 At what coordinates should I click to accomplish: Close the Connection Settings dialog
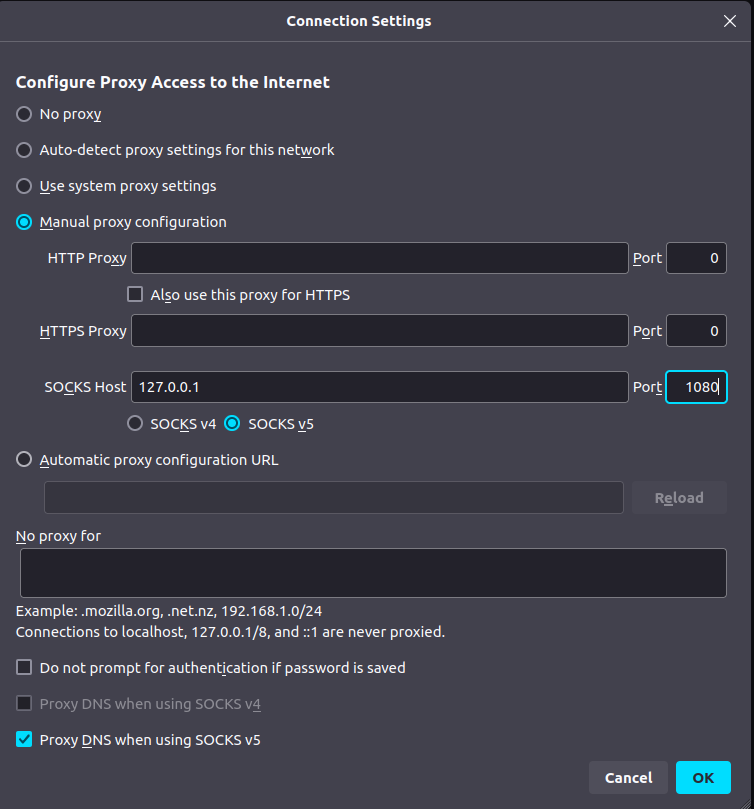pos(729,21)
